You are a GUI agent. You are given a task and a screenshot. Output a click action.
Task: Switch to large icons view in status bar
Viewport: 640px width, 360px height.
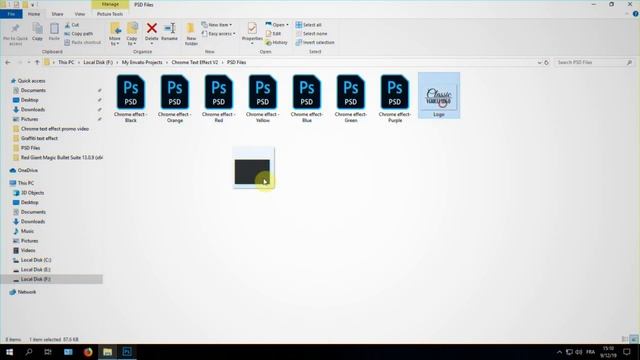(633, 339)
